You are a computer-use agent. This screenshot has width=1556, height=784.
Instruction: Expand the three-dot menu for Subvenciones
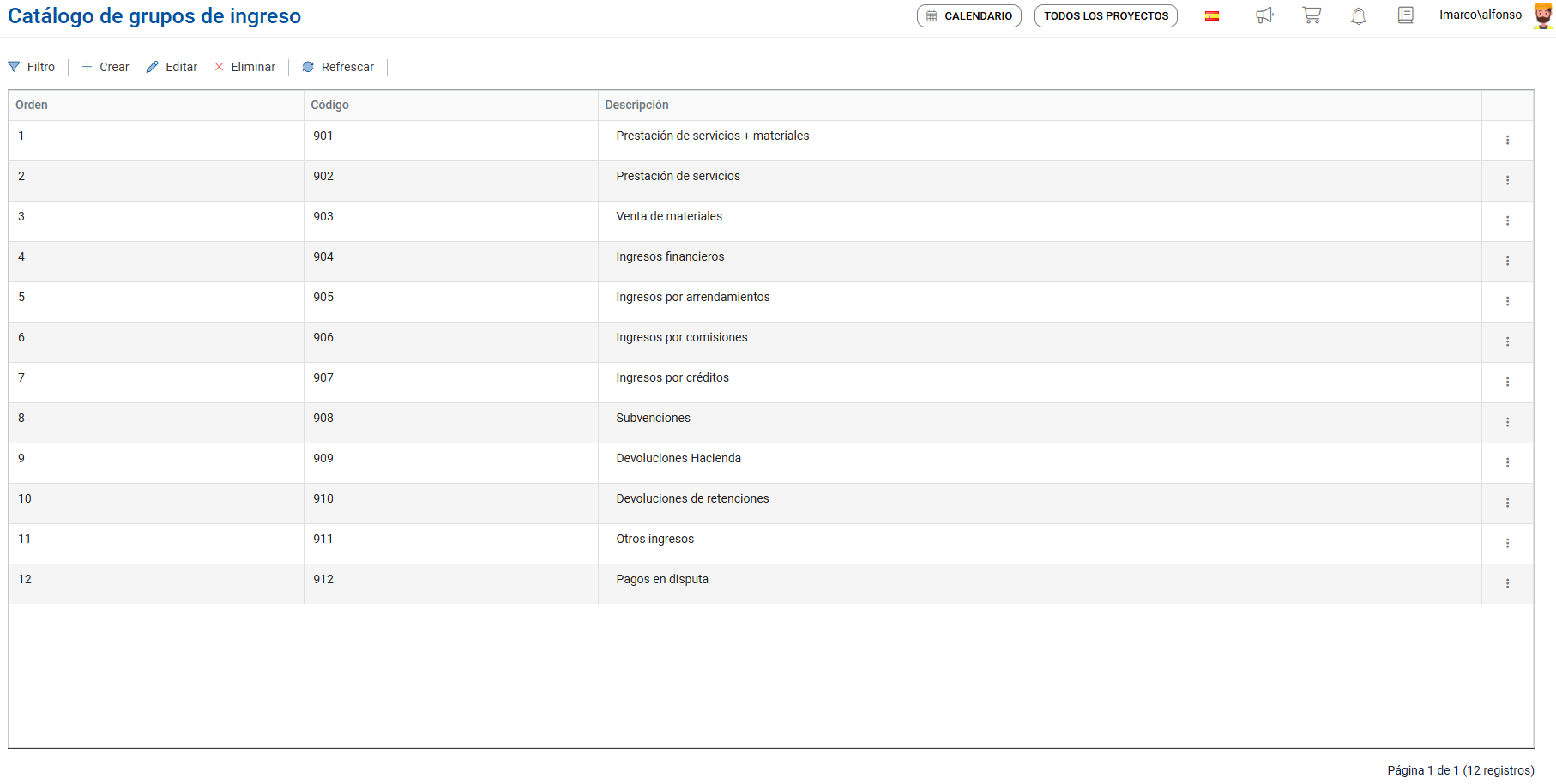(1507, 422)
